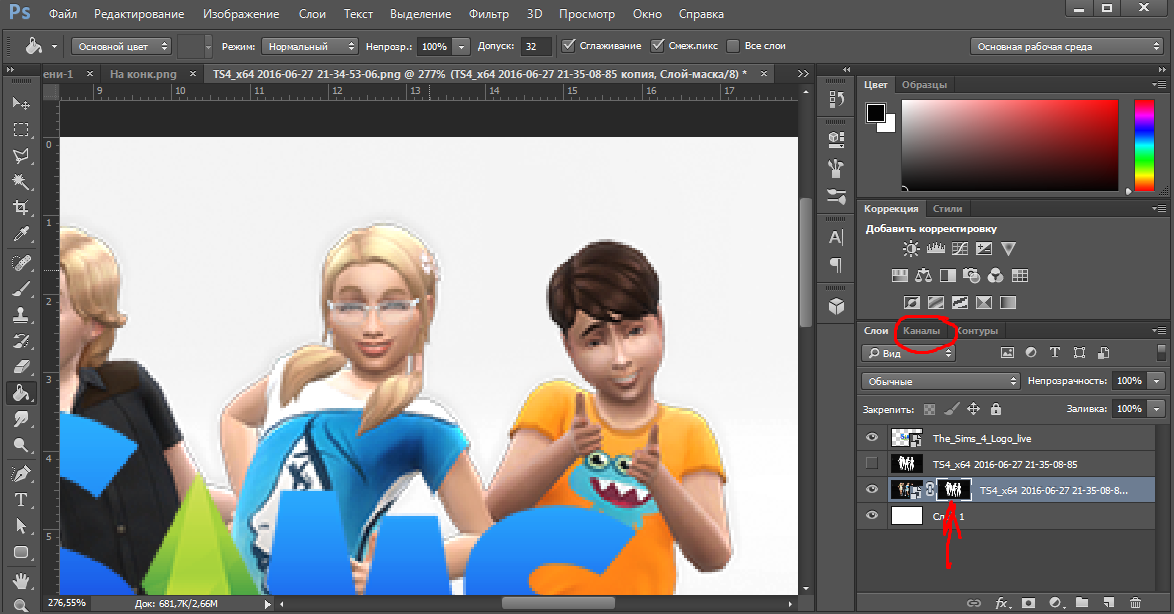Select the Eraser tool

pos(21,367)
